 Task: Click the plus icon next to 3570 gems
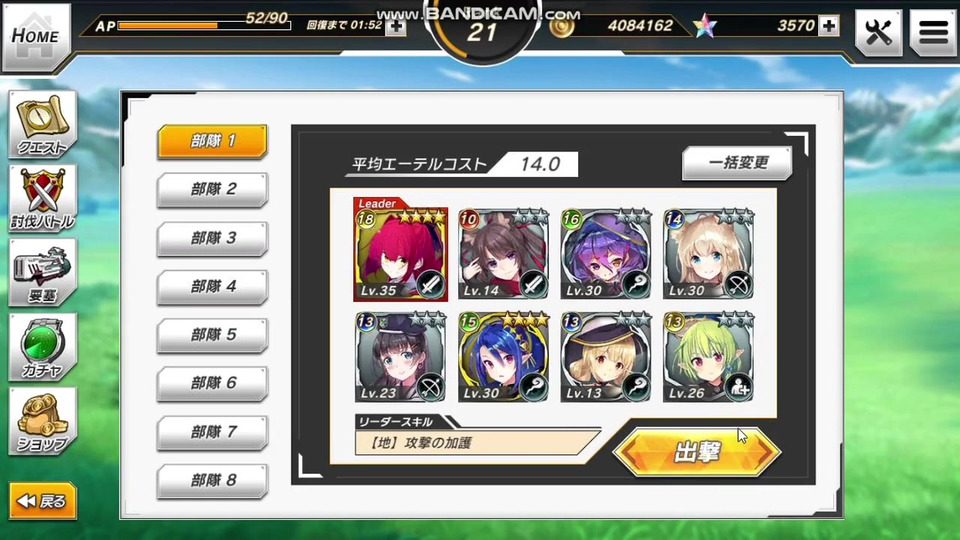click(829, 26)
